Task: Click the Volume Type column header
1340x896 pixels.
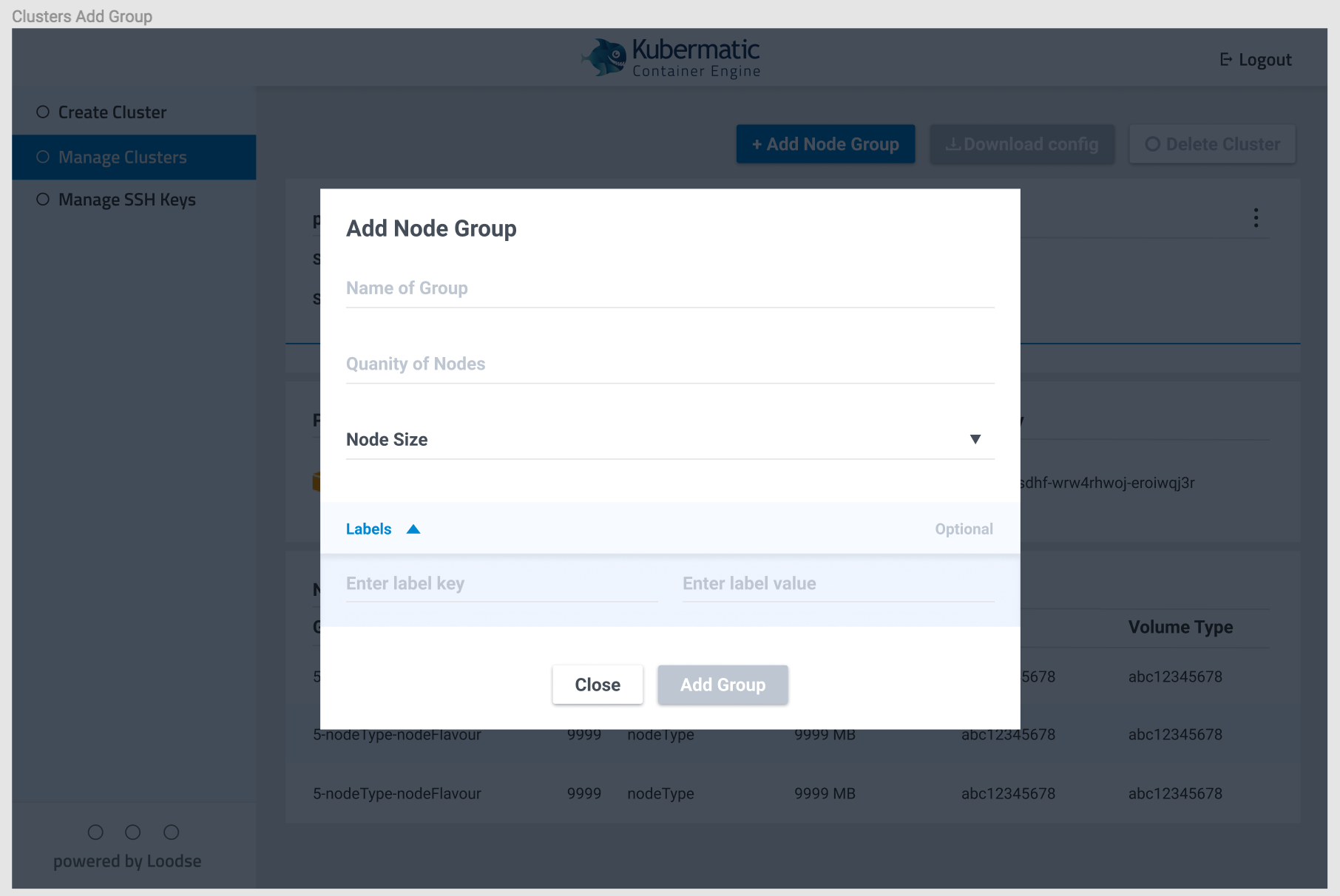Action: pyautogui.click(x=1180, y=627)
